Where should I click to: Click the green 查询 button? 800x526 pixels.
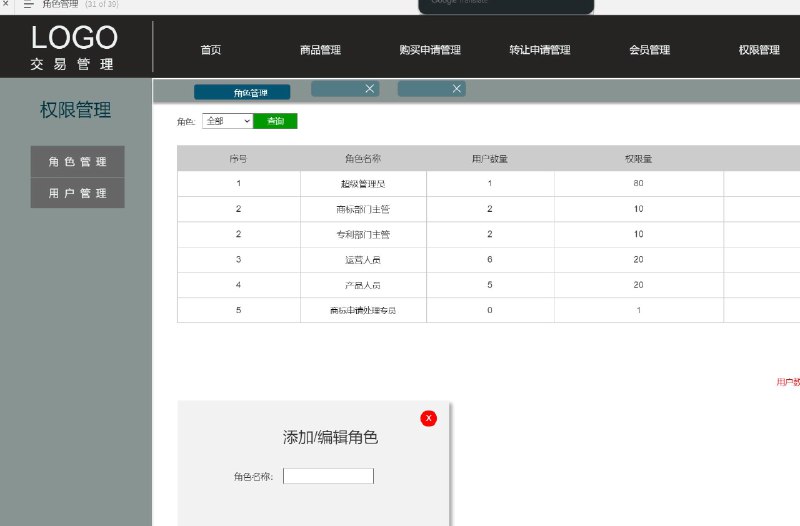tap(276, 121)
